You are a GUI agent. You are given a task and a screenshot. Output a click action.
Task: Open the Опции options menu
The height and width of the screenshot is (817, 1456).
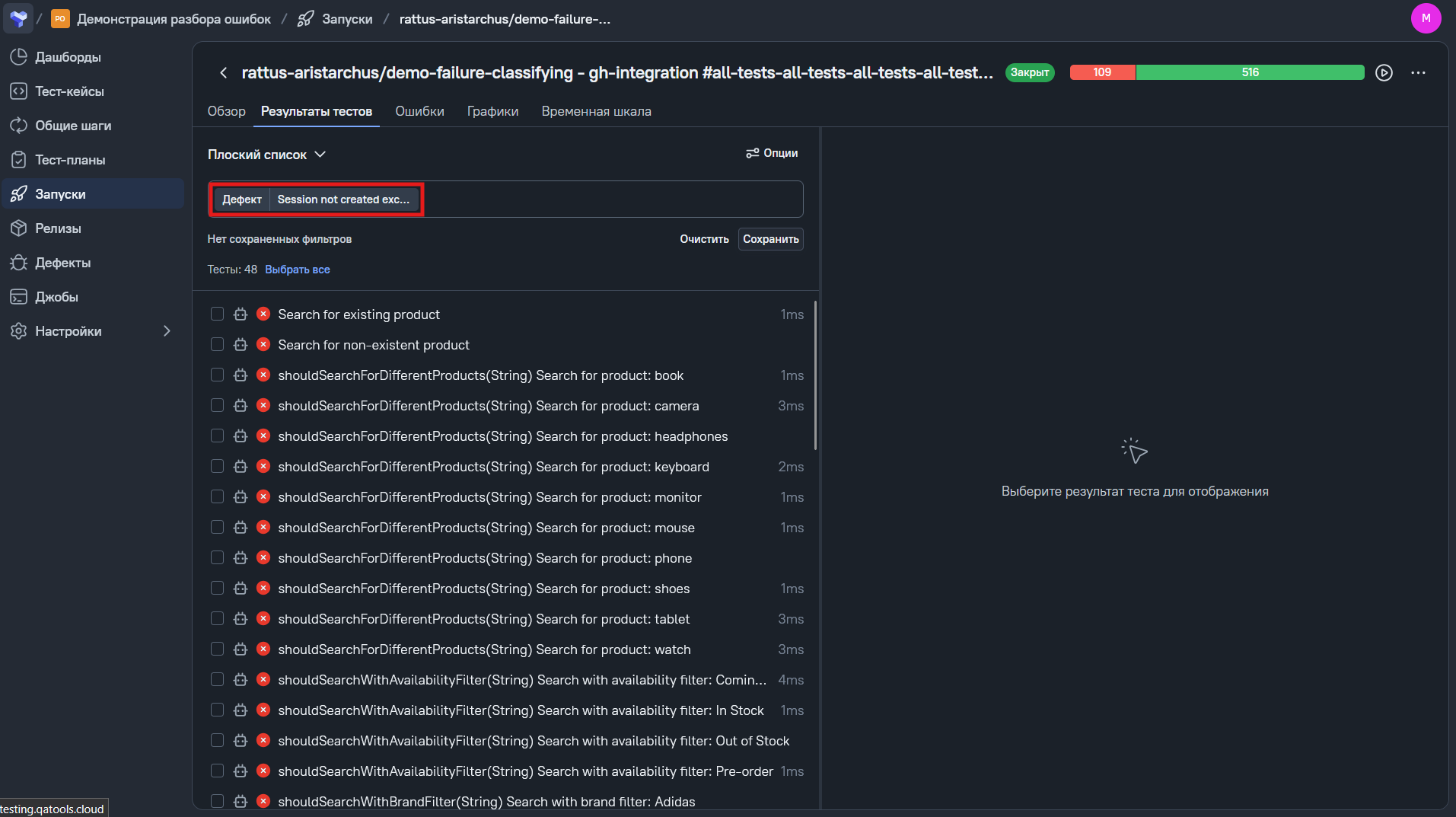(772, 153)
